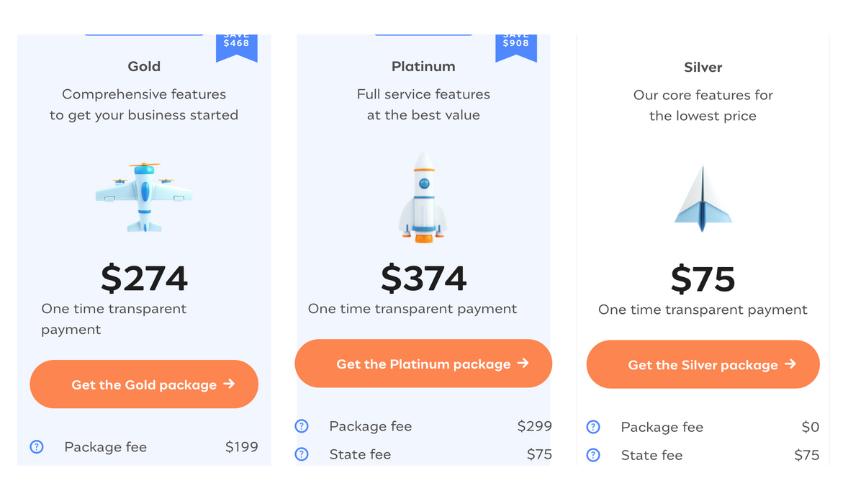This screenshot has height=500, width=848.
Task: Select the Platinum plan heading
Action: 423,66
